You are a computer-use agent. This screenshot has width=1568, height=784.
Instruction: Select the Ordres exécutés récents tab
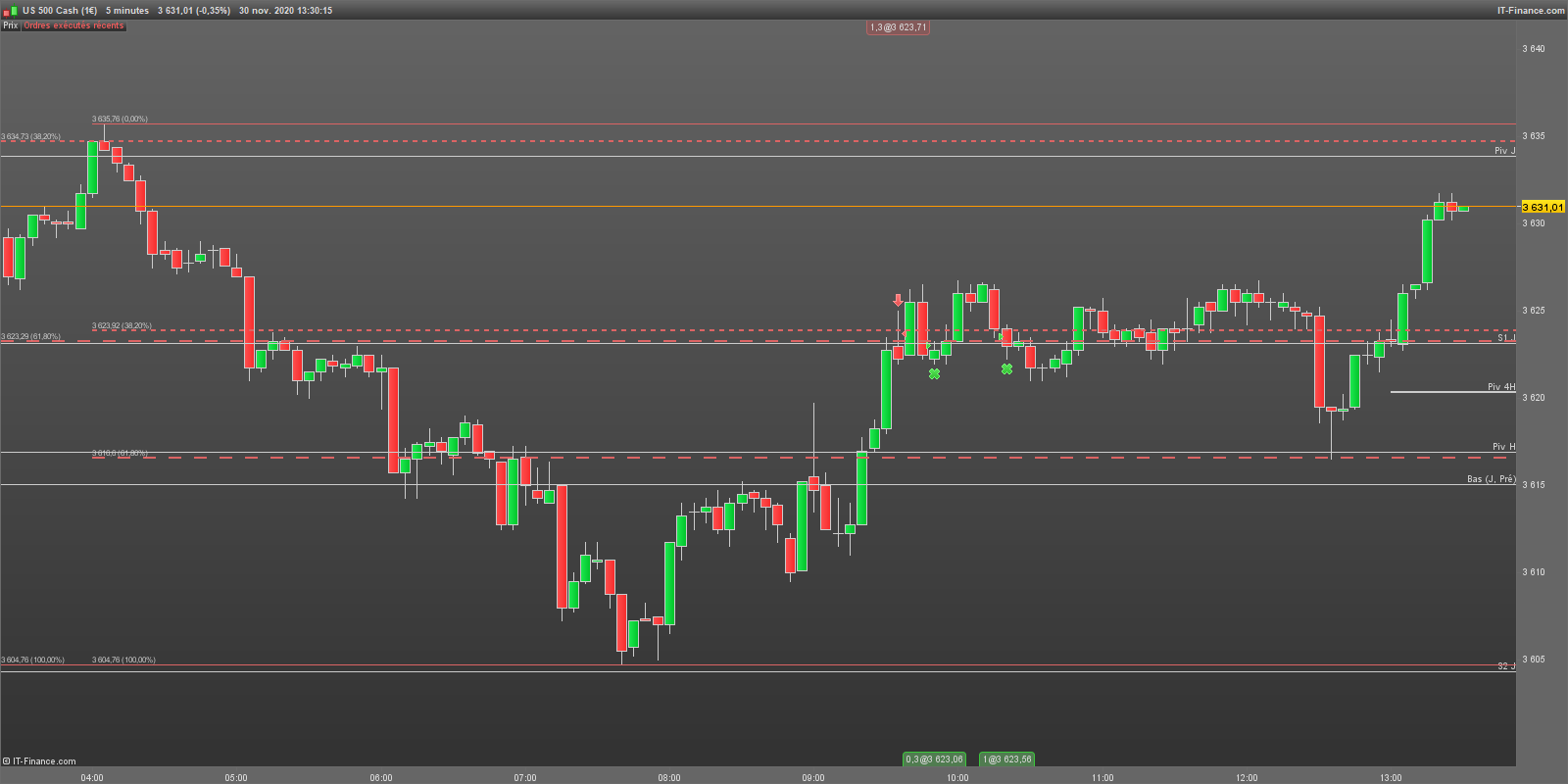pos(74,25)
